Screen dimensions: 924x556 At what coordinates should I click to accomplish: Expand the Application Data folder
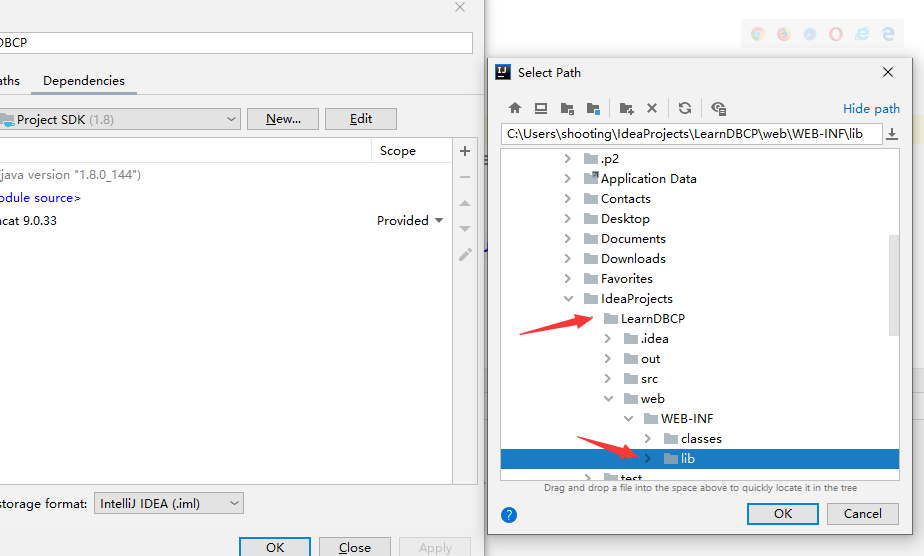pos(567,178)
